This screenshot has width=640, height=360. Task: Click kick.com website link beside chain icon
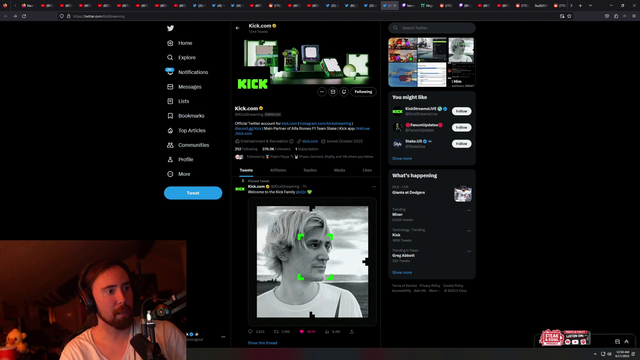pyautogui.click(x=310, y=141)
